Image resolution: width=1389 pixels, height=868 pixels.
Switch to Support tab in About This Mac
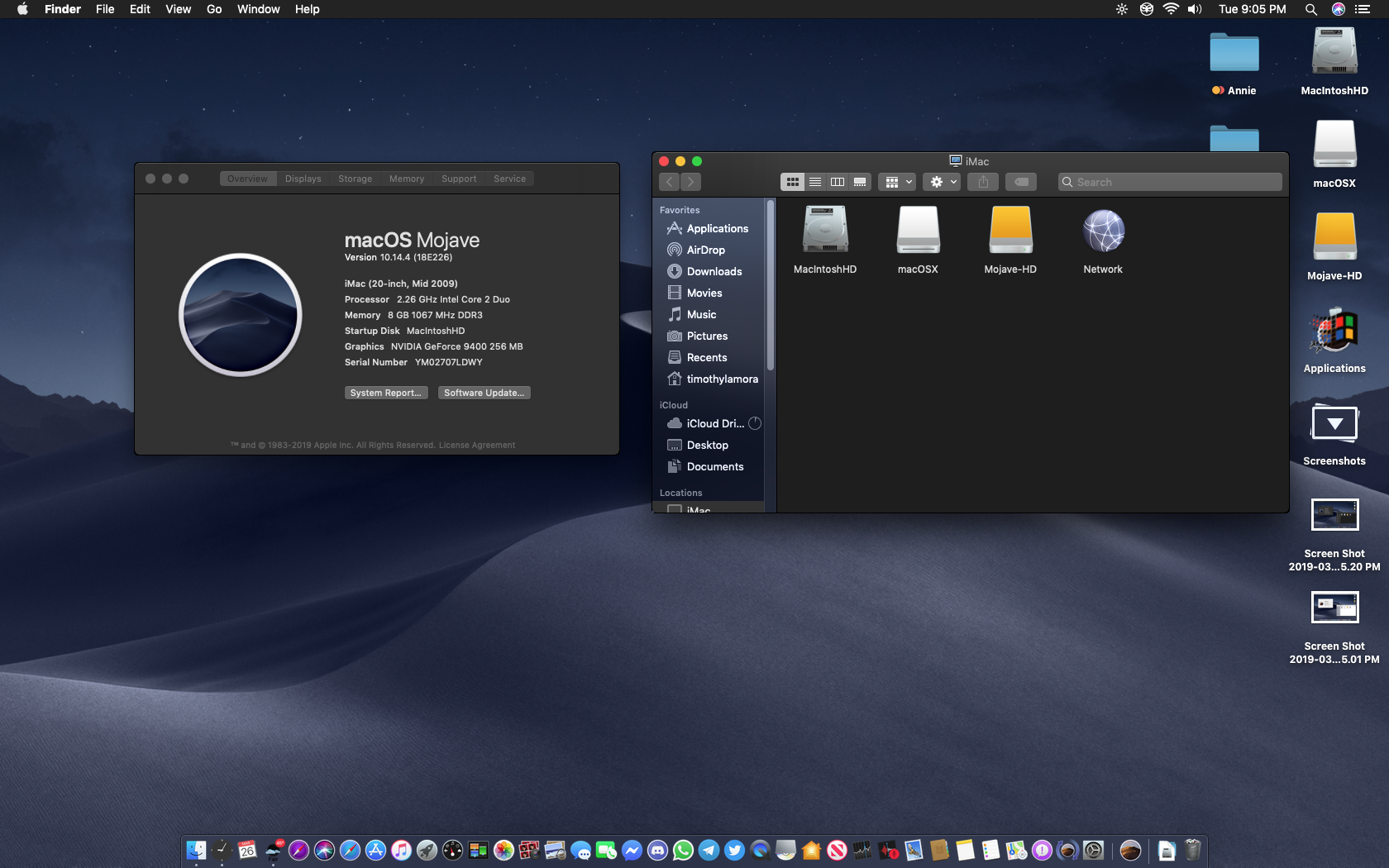click(459, 179)
